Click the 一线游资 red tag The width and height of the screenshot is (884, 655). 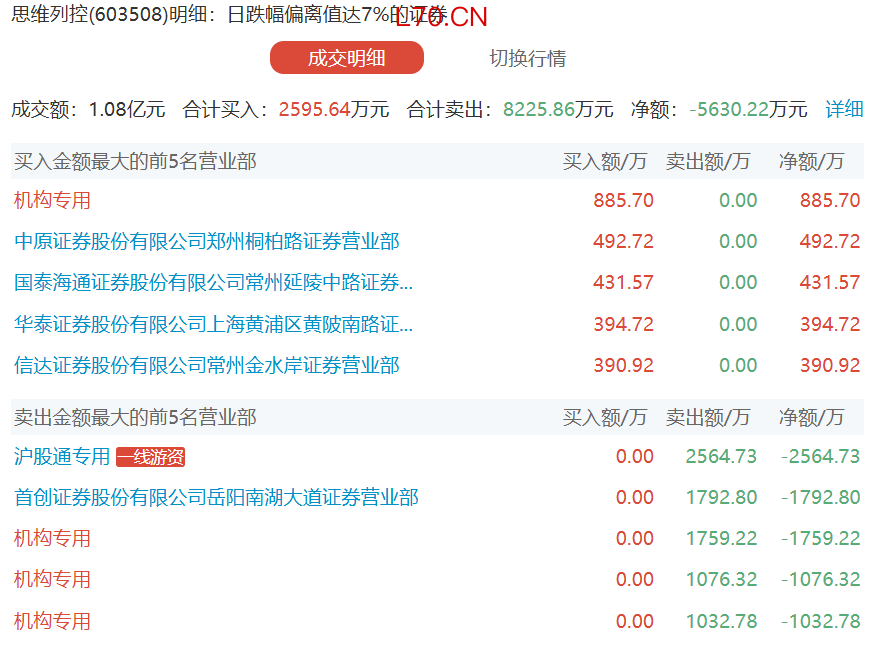[x=150, y=457]
